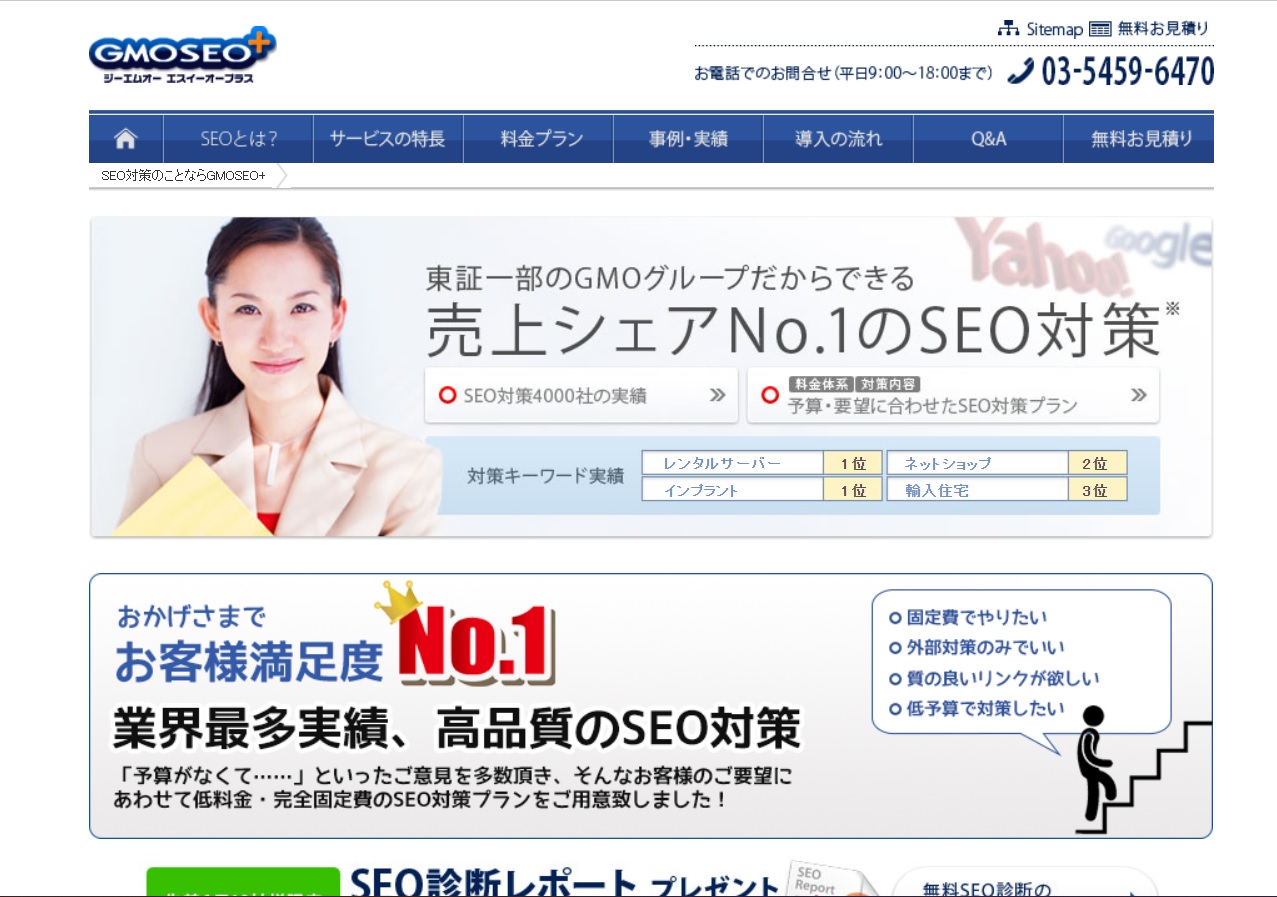Screen dimensions: 1277x897
Task: Click the 無料お見積り calculator icon in header
Action: [1100, 29]
